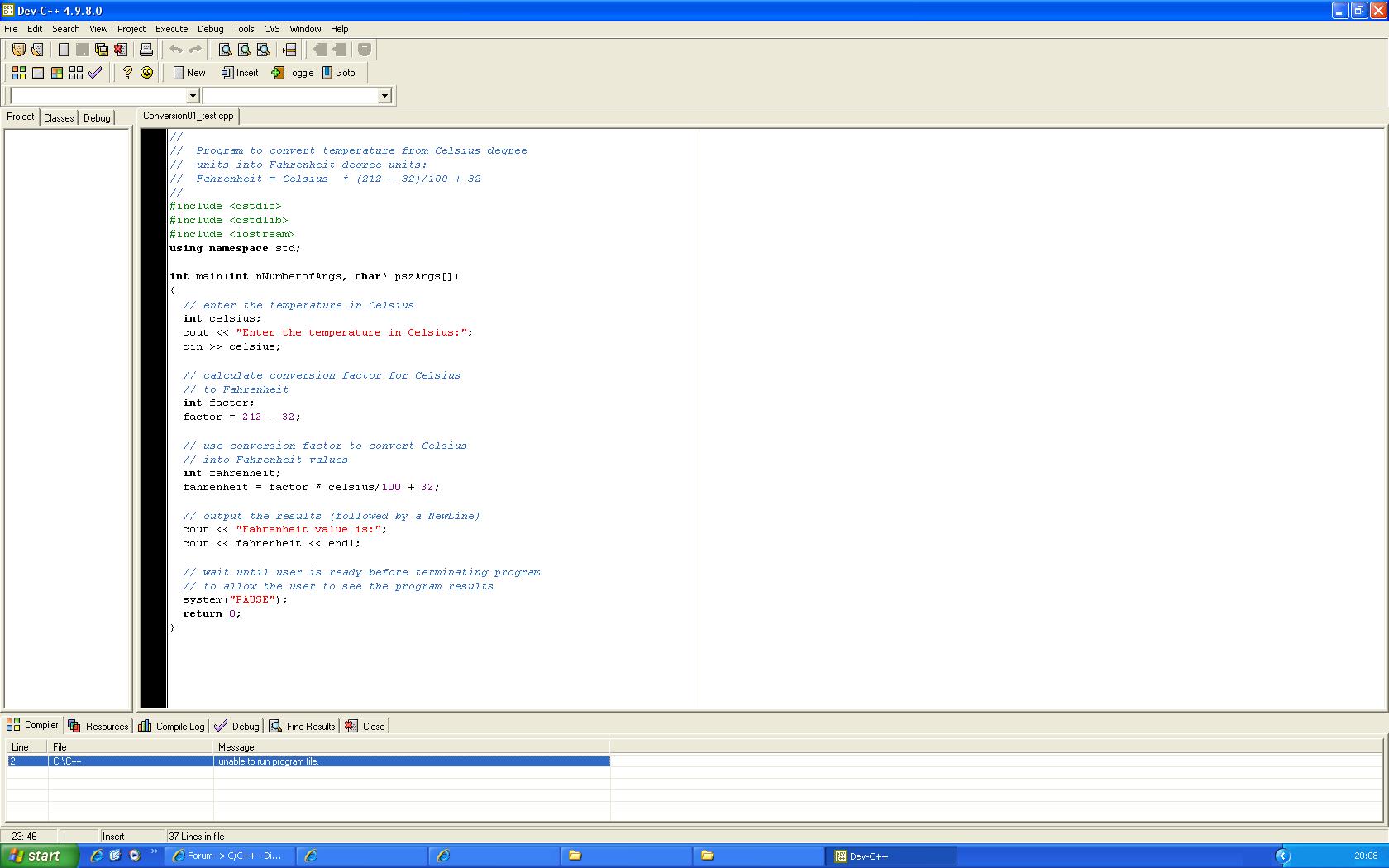Click the Undo arrow
The width and height of the screenshot is (1389, 868).
[x=175, y=50]
